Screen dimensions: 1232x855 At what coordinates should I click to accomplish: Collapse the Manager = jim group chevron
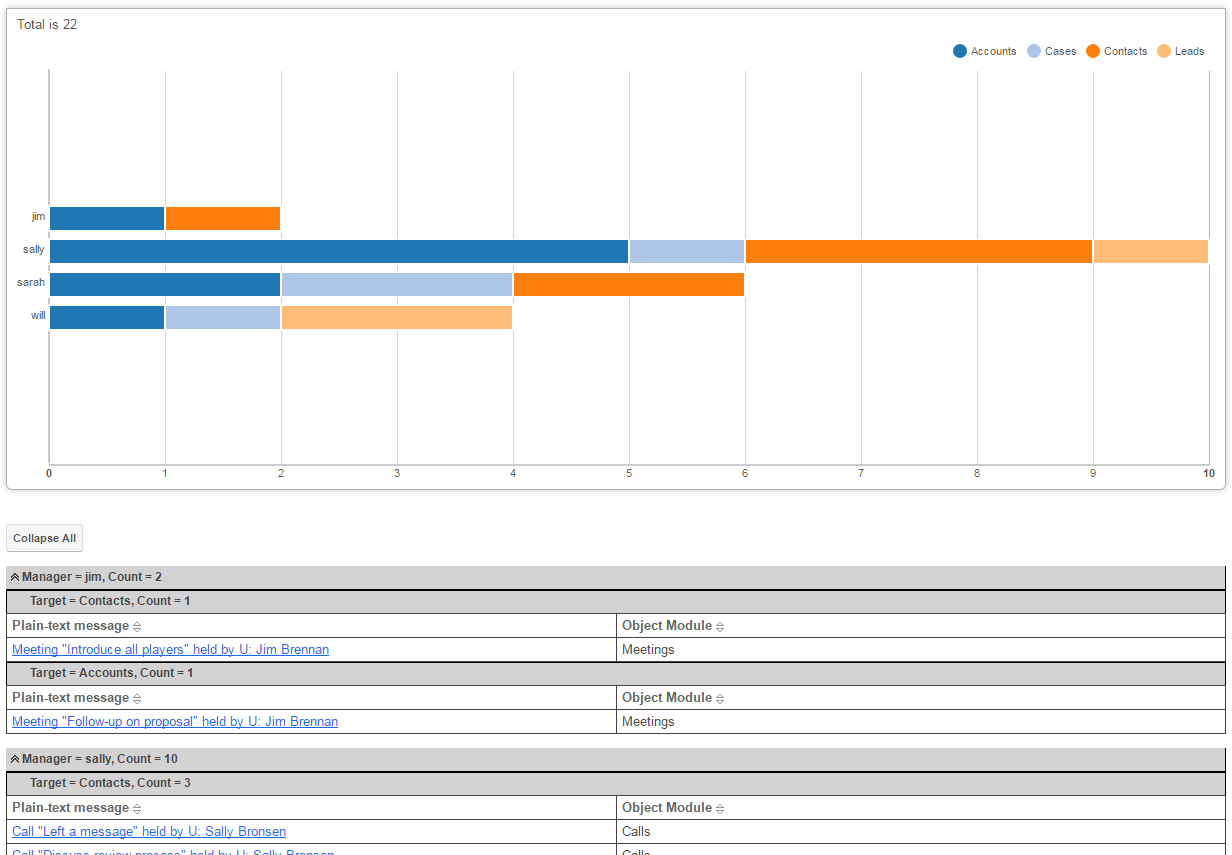[x=15, y=577]
